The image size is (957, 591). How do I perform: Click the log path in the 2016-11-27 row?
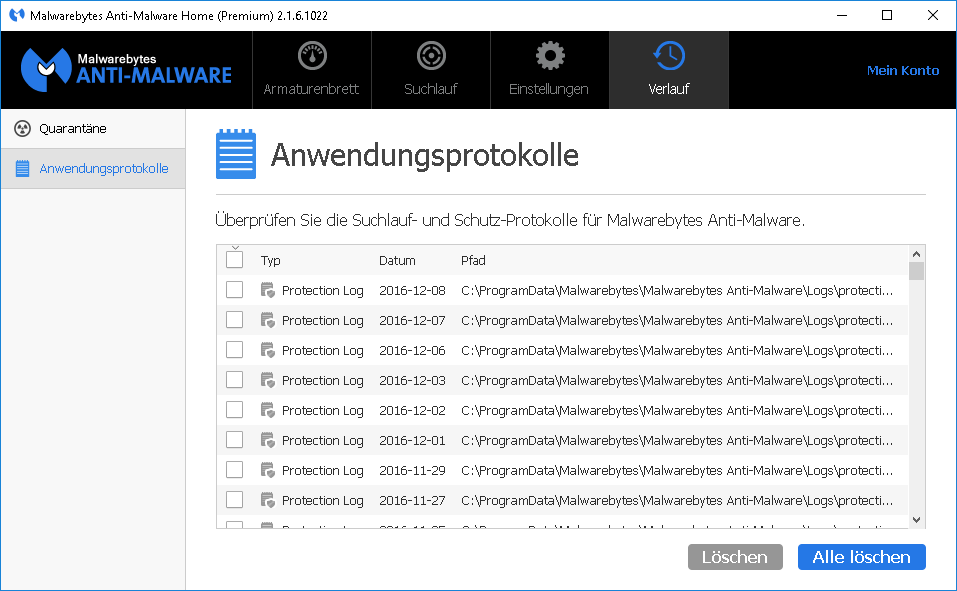677,500
